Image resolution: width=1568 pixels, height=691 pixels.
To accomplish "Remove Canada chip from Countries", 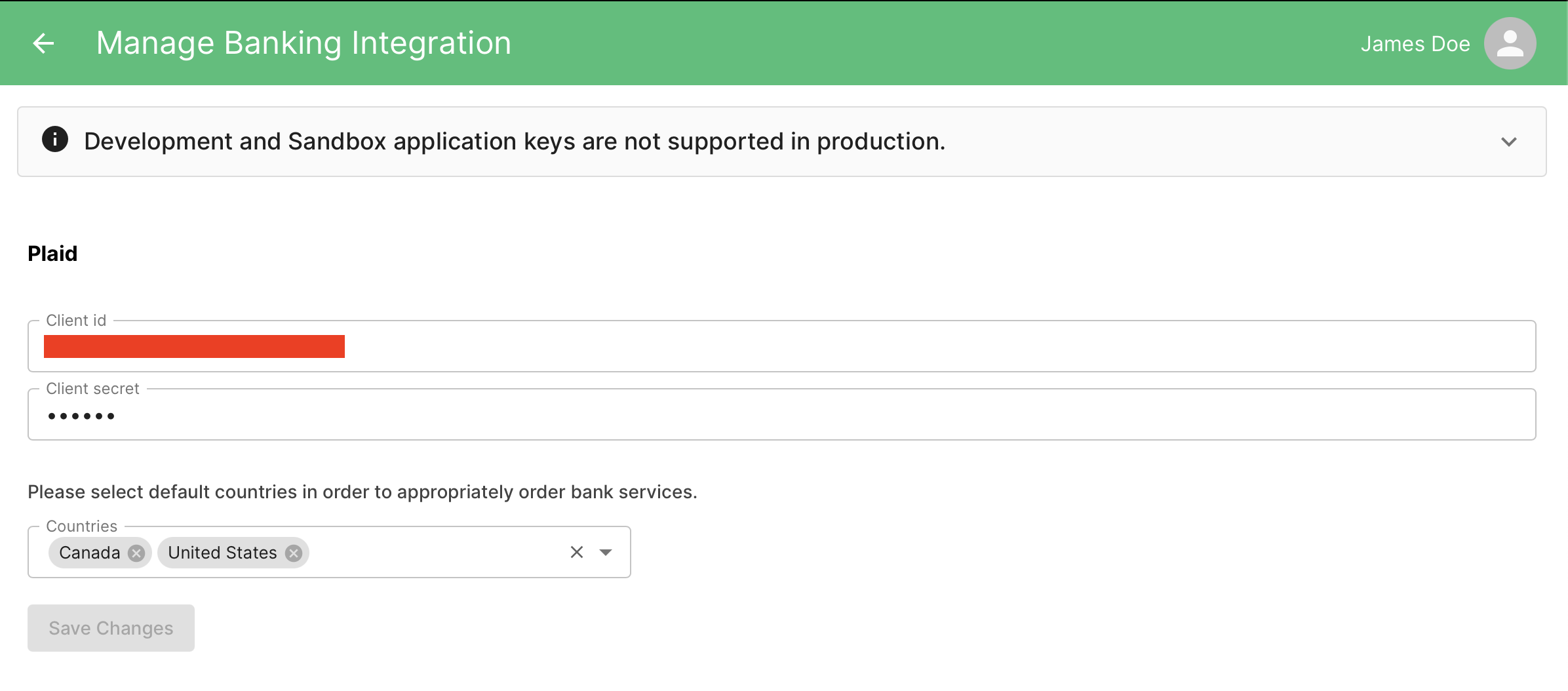I will pos(136,553).
